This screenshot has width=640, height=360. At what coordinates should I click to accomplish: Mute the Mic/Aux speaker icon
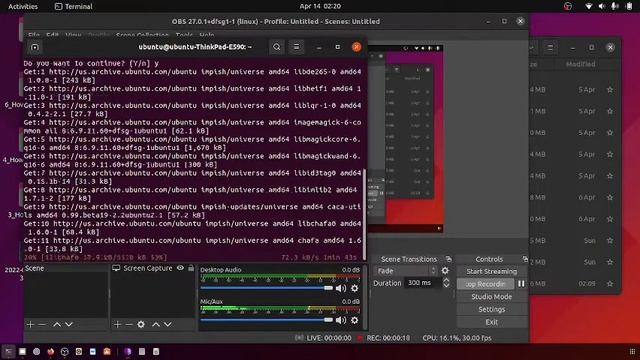341,320
